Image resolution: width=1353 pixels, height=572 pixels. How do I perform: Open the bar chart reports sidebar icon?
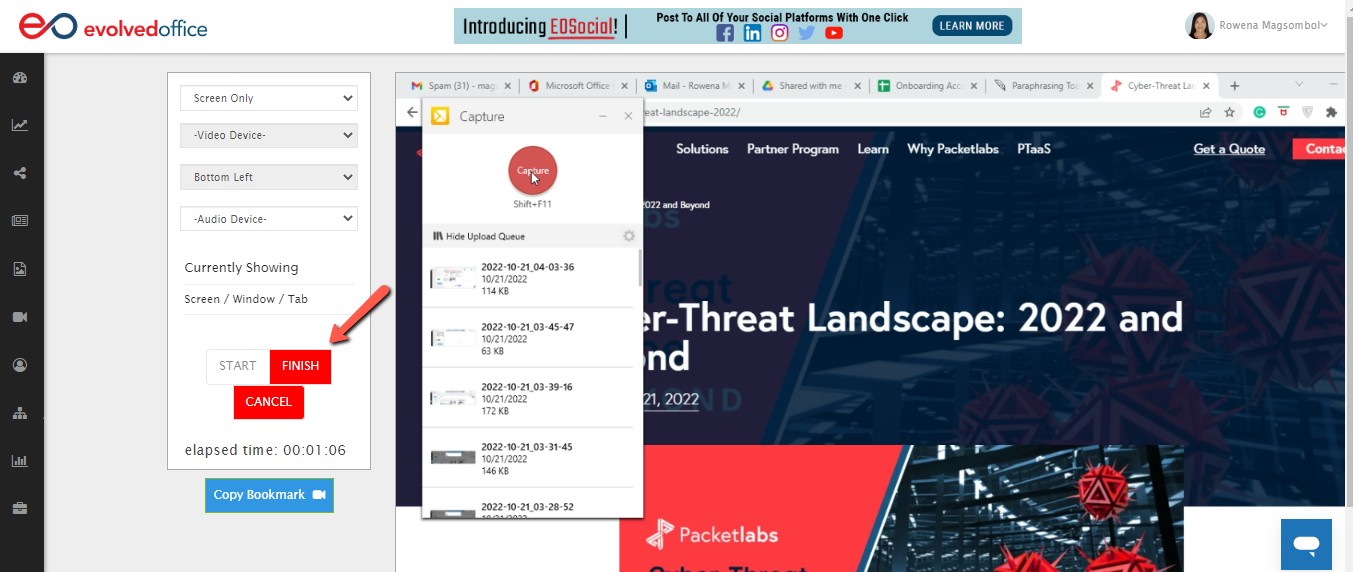[19, 461]
